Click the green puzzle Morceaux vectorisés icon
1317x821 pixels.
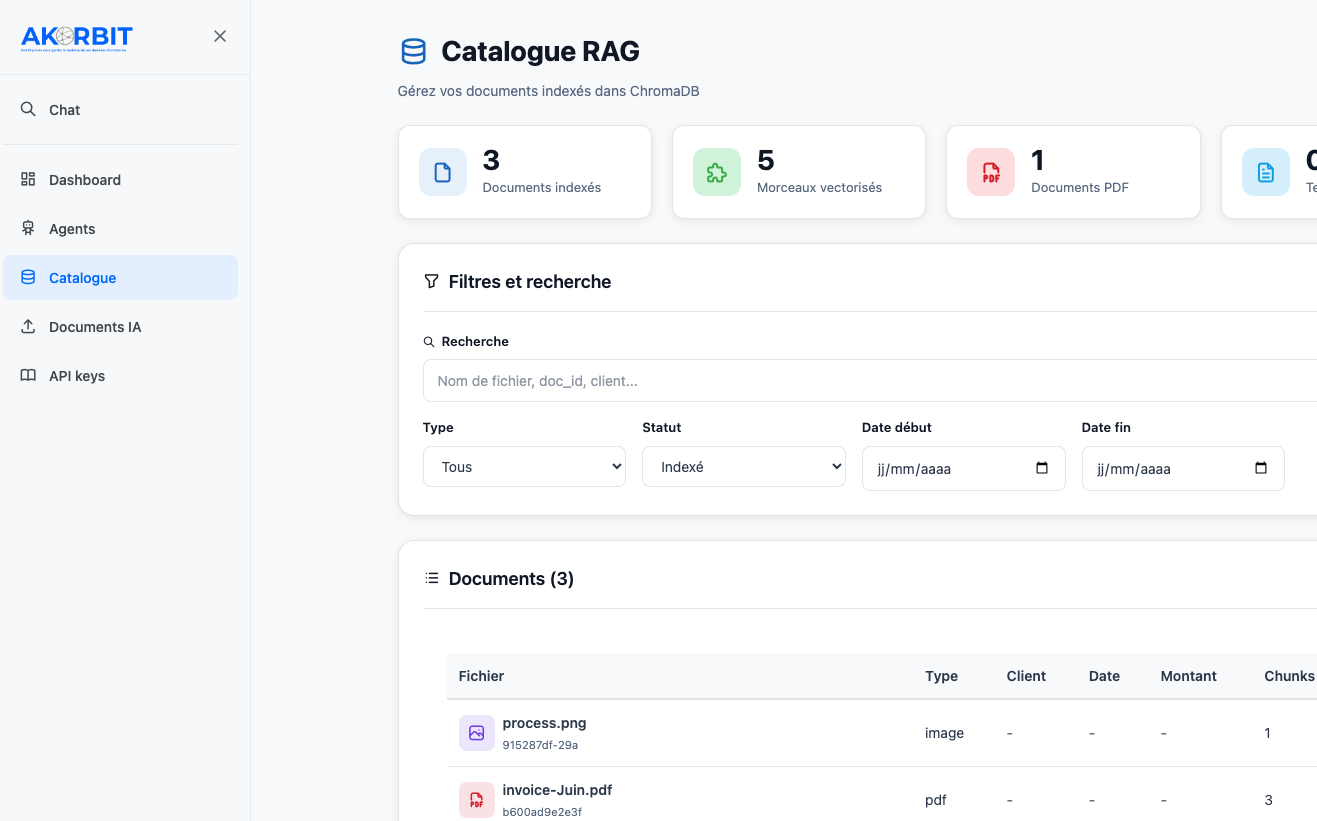tap(716, 172)
